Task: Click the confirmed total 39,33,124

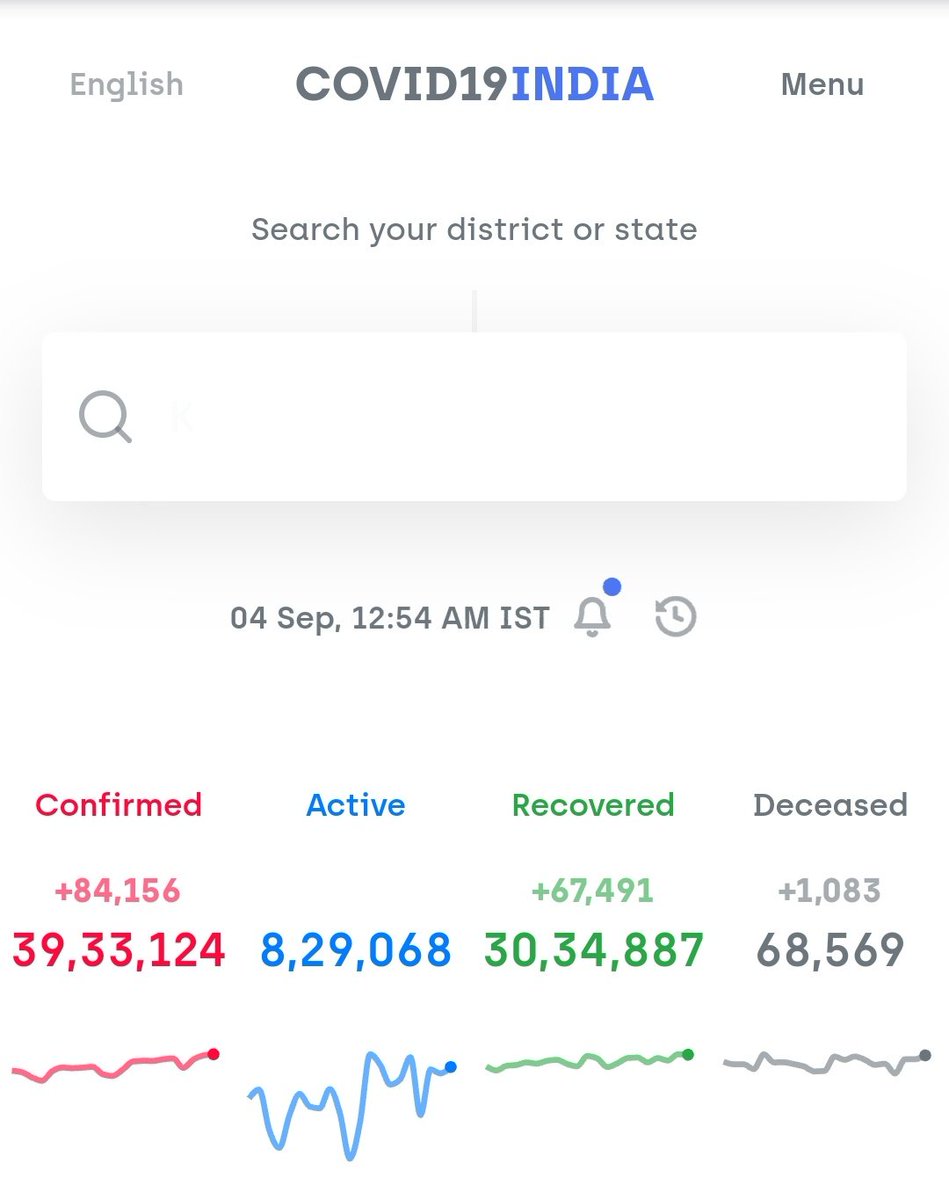Action: coord(119,950)
